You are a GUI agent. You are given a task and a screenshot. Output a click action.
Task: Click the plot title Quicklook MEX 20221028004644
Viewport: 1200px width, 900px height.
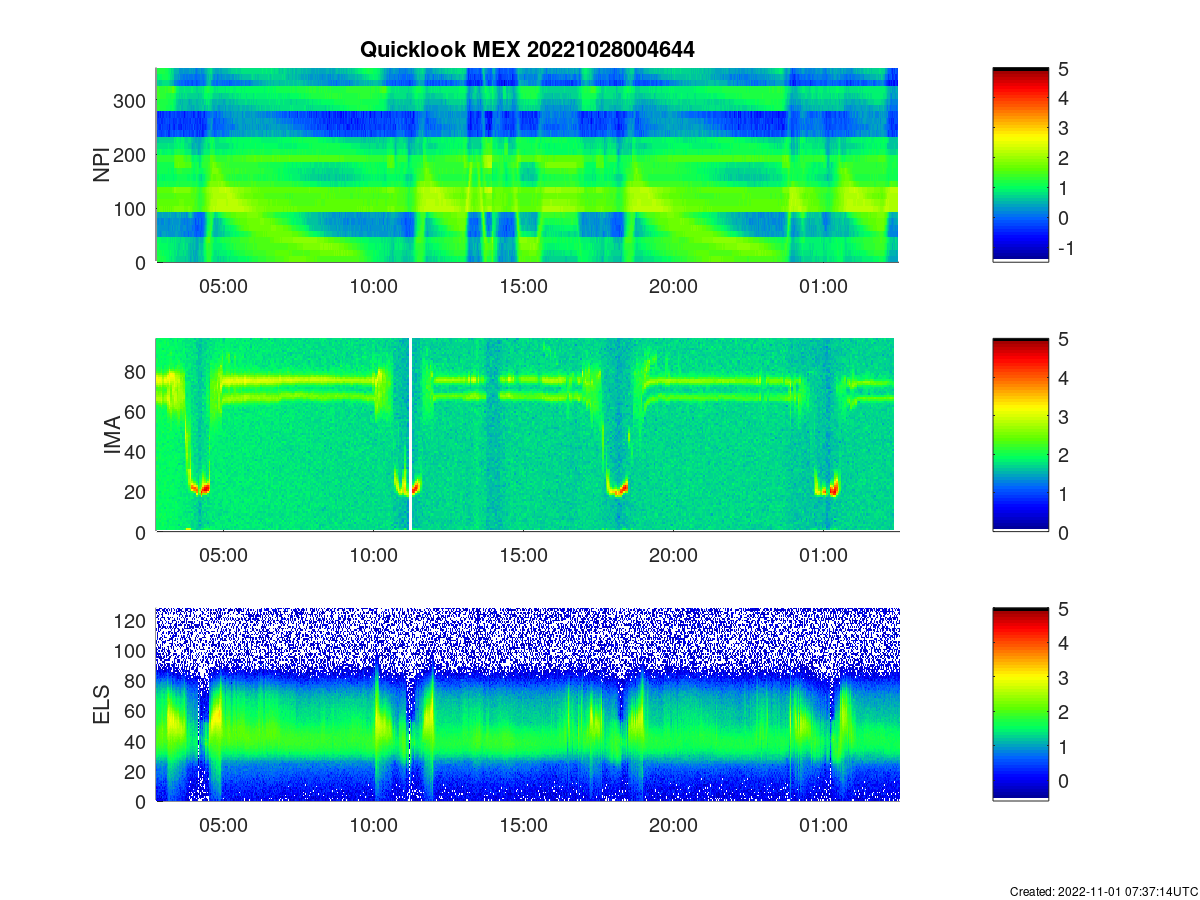coord(527,48)
